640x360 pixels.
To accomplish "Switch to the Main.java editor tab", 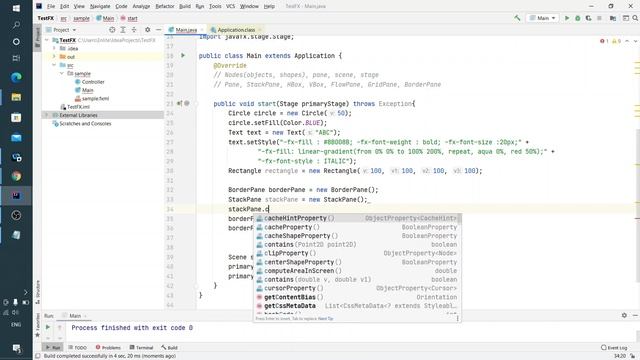I will click(186, 30).
